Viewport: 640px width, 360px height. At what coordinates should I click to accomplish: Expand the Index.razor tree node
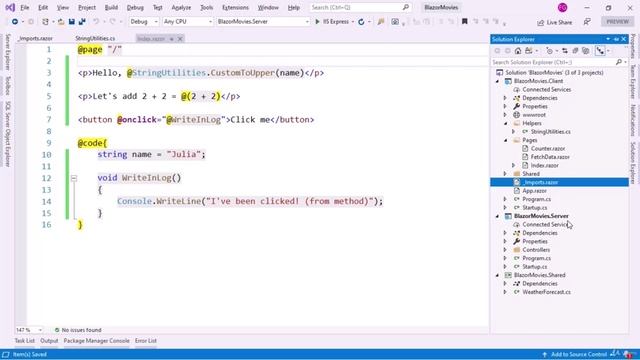pos(514,165)
